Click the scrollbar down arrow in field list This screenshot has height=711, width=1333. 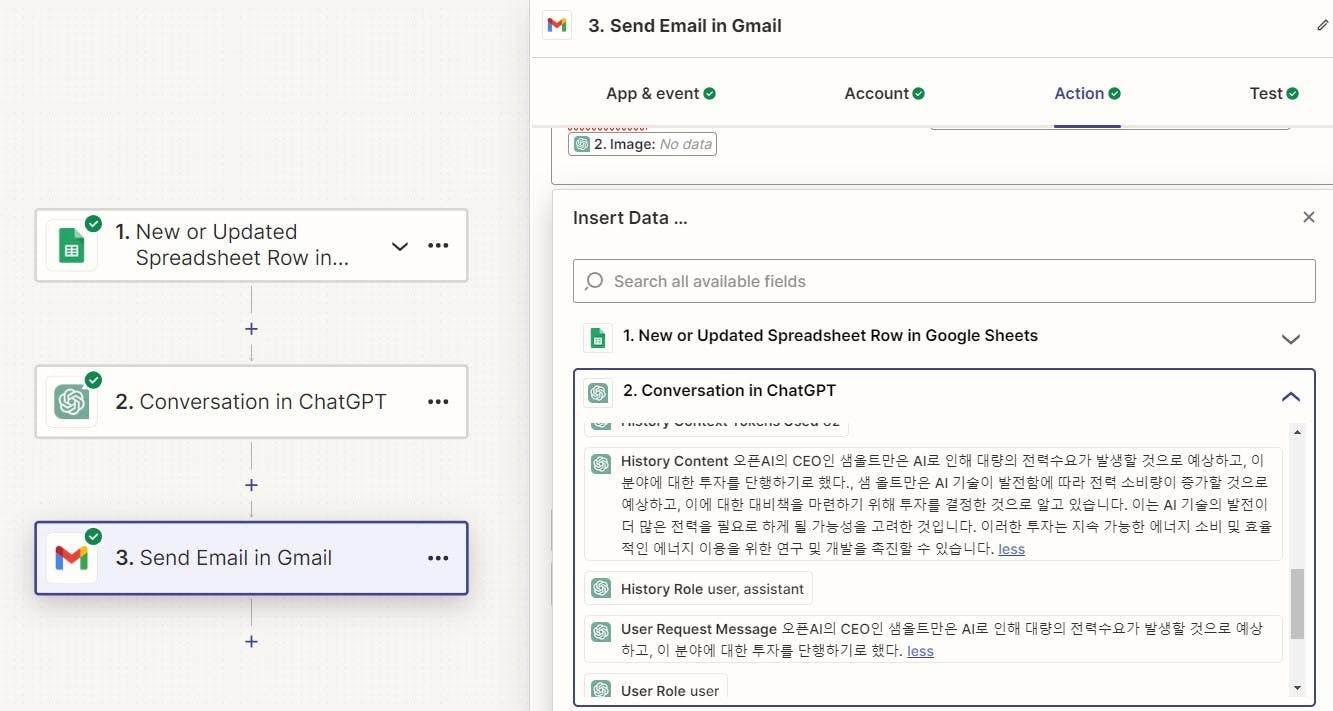pyautogui.click(x=1297, y=688)
